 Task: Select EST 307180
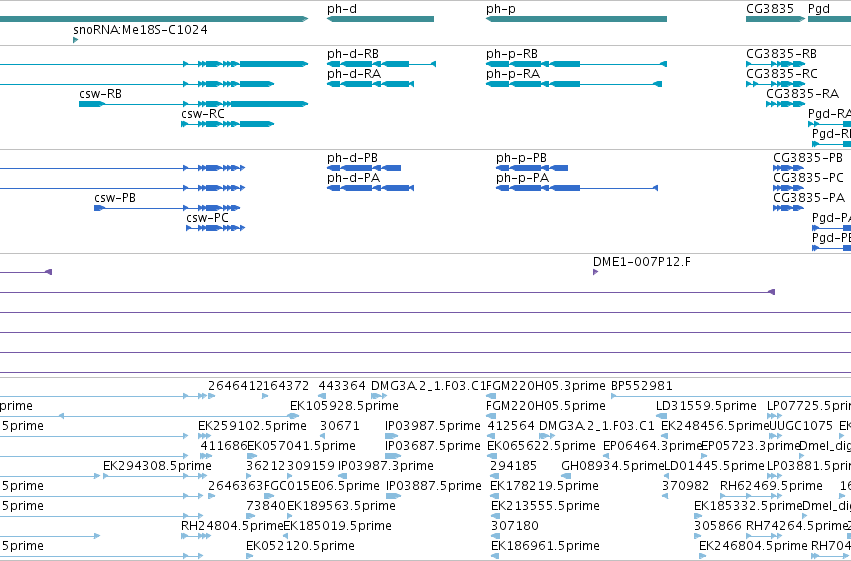pyautogui.click(x=515, y=526)
